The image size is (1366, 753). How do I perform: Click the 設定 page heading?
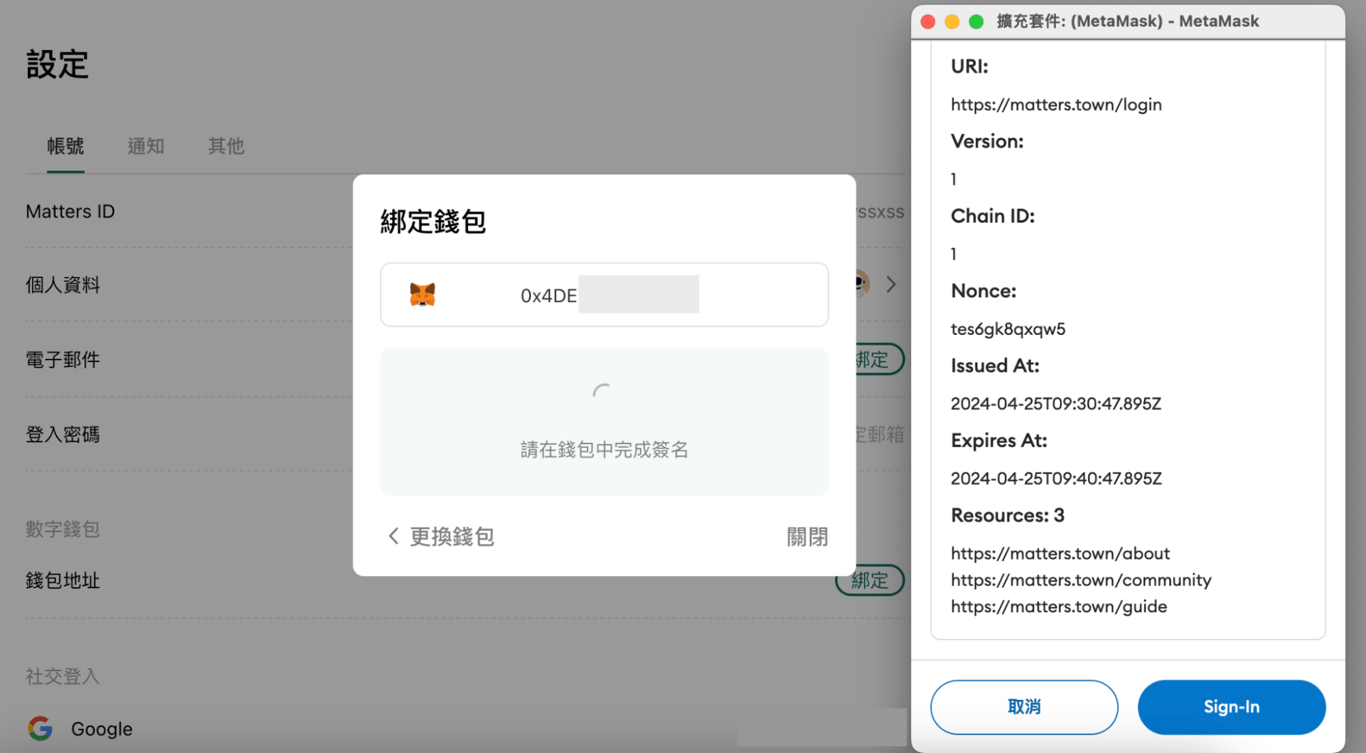coord(57,65)
